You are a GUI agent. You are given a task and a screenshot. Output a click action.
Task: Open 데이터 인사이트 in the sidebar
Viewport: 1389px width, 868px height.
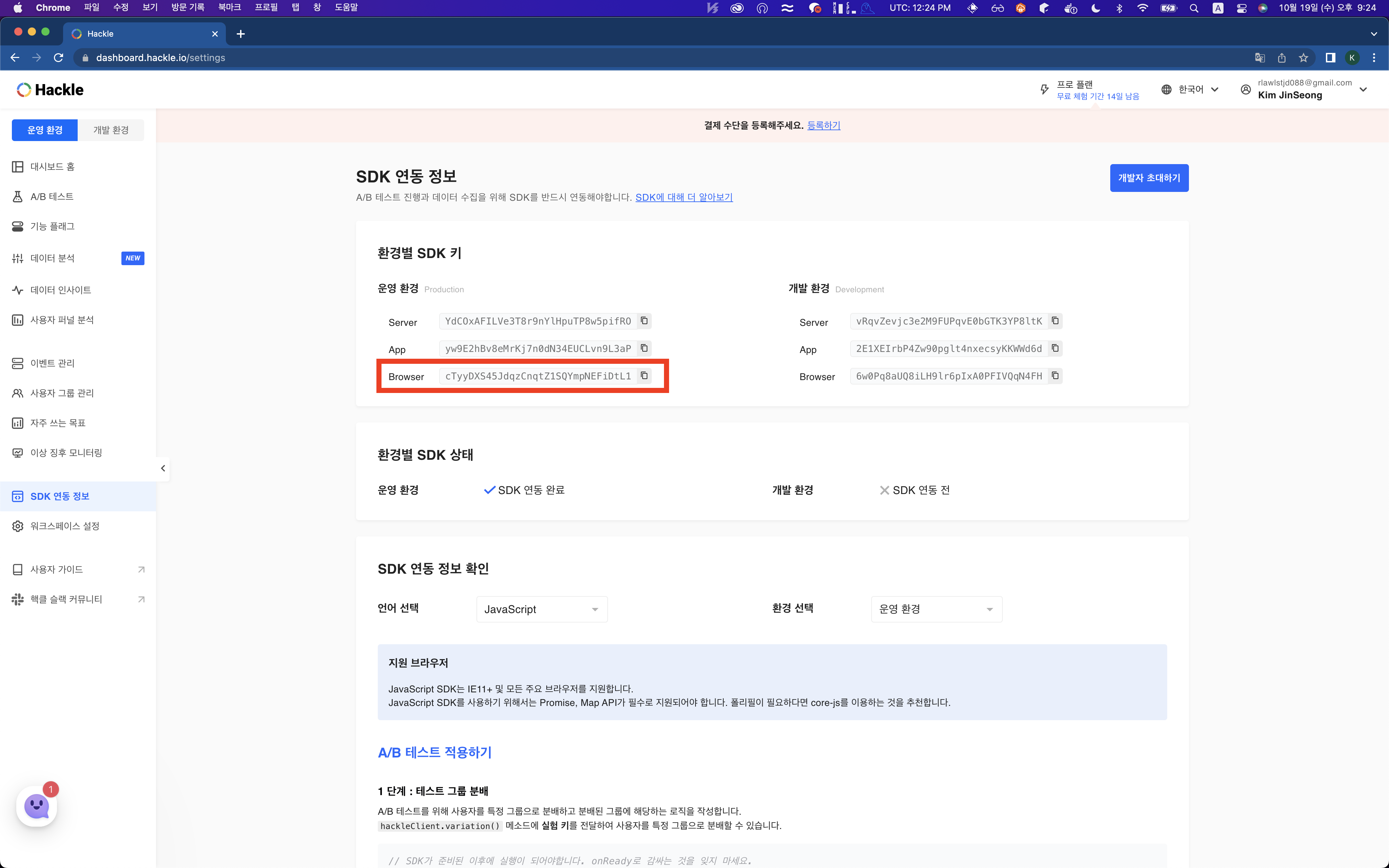click(x=60, y=290)
